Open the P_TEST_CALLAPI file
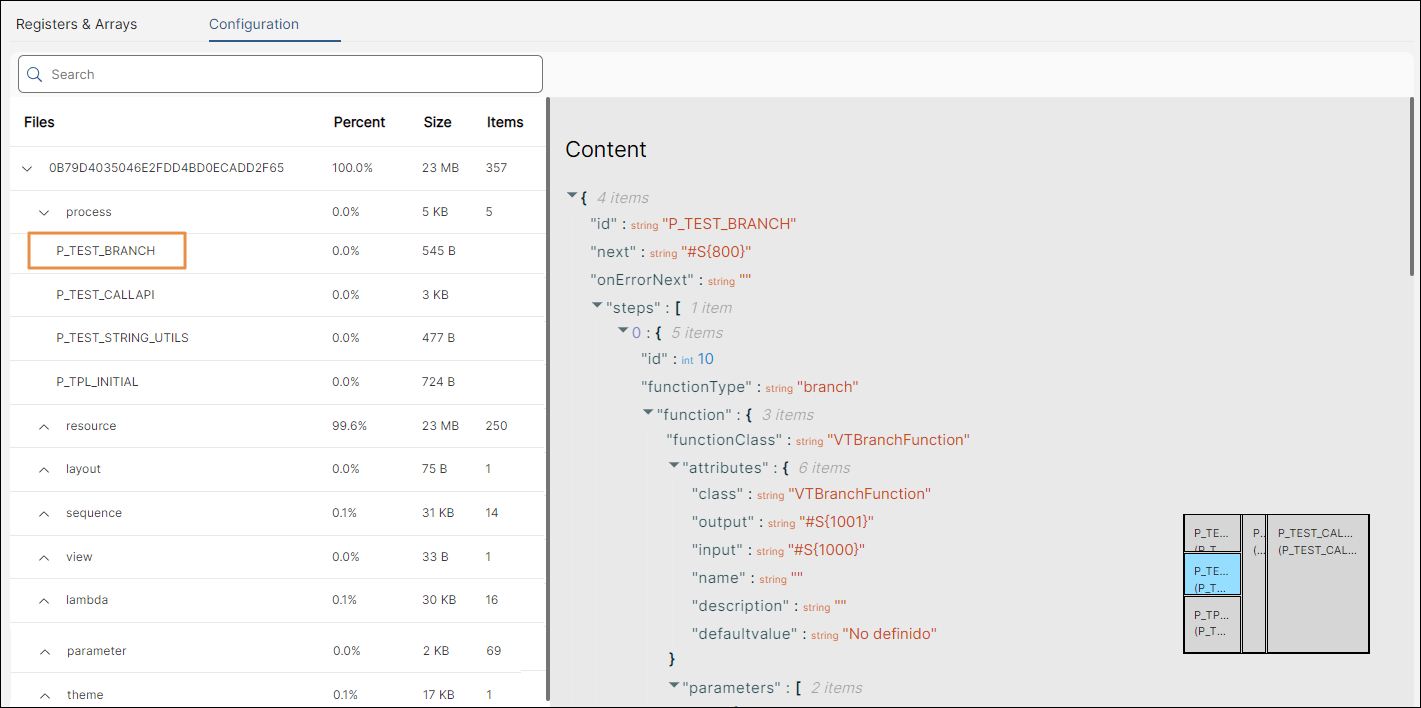The image size is (1421, 708). pyautogui.click(x=110, y=294)
